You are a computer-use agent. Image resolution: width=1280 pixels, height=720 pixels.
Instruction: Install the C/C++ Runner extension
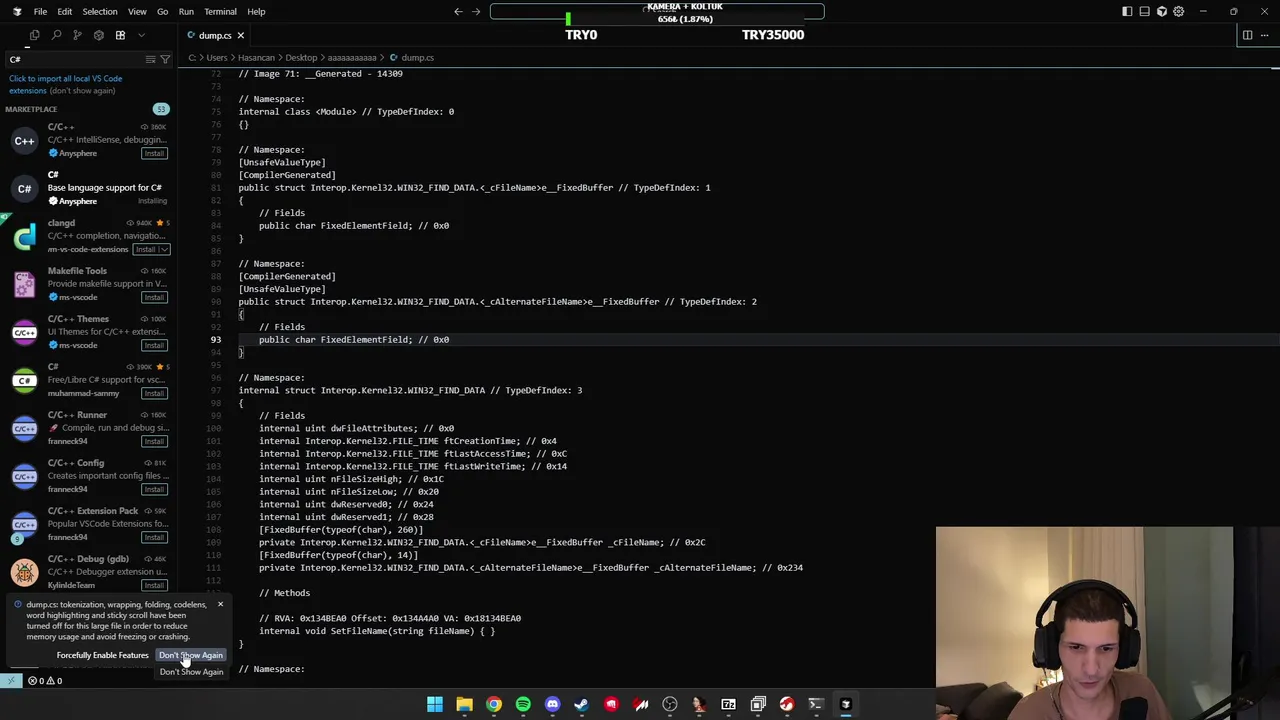pos(154,441)
